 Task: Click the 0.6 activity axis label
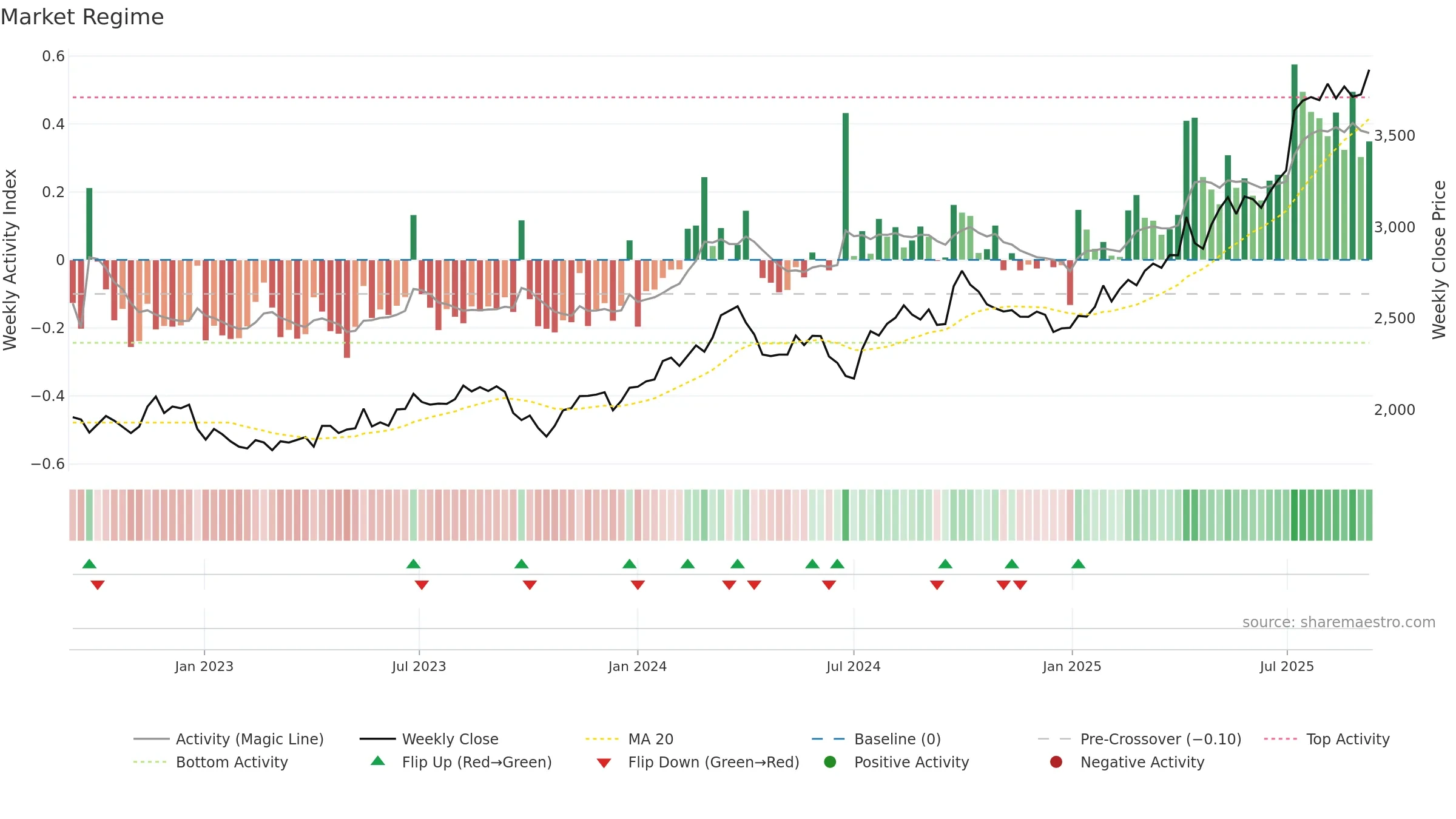(53, 56)
